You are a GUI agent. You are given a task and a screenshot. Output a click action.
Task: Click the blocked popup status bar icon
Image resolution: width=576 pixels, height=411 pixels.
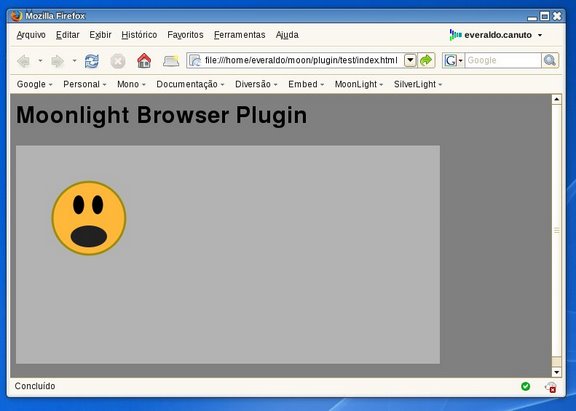(x=551, y=387)
